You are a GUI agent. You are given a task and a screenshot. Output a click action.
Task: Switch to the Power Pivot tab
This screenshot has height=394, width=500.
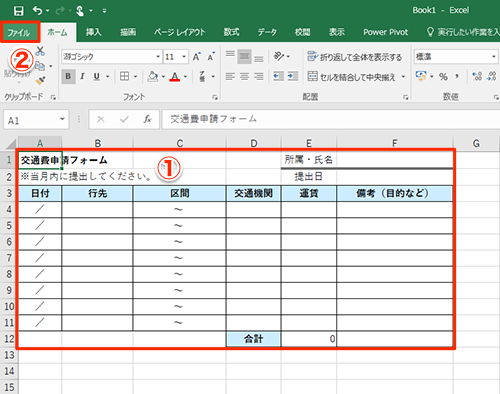(386, 32)
